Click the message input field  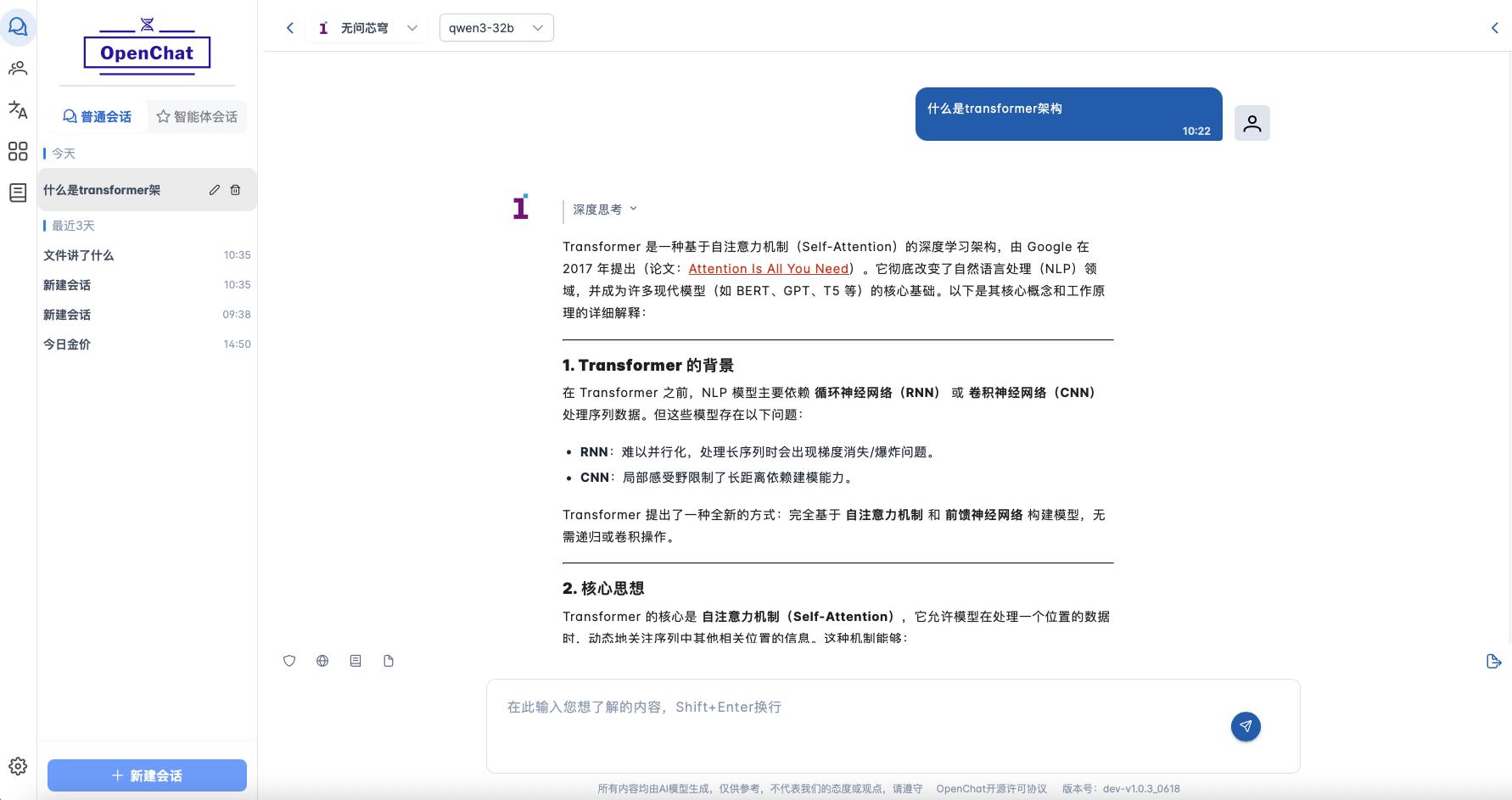[x=893, y=726]
